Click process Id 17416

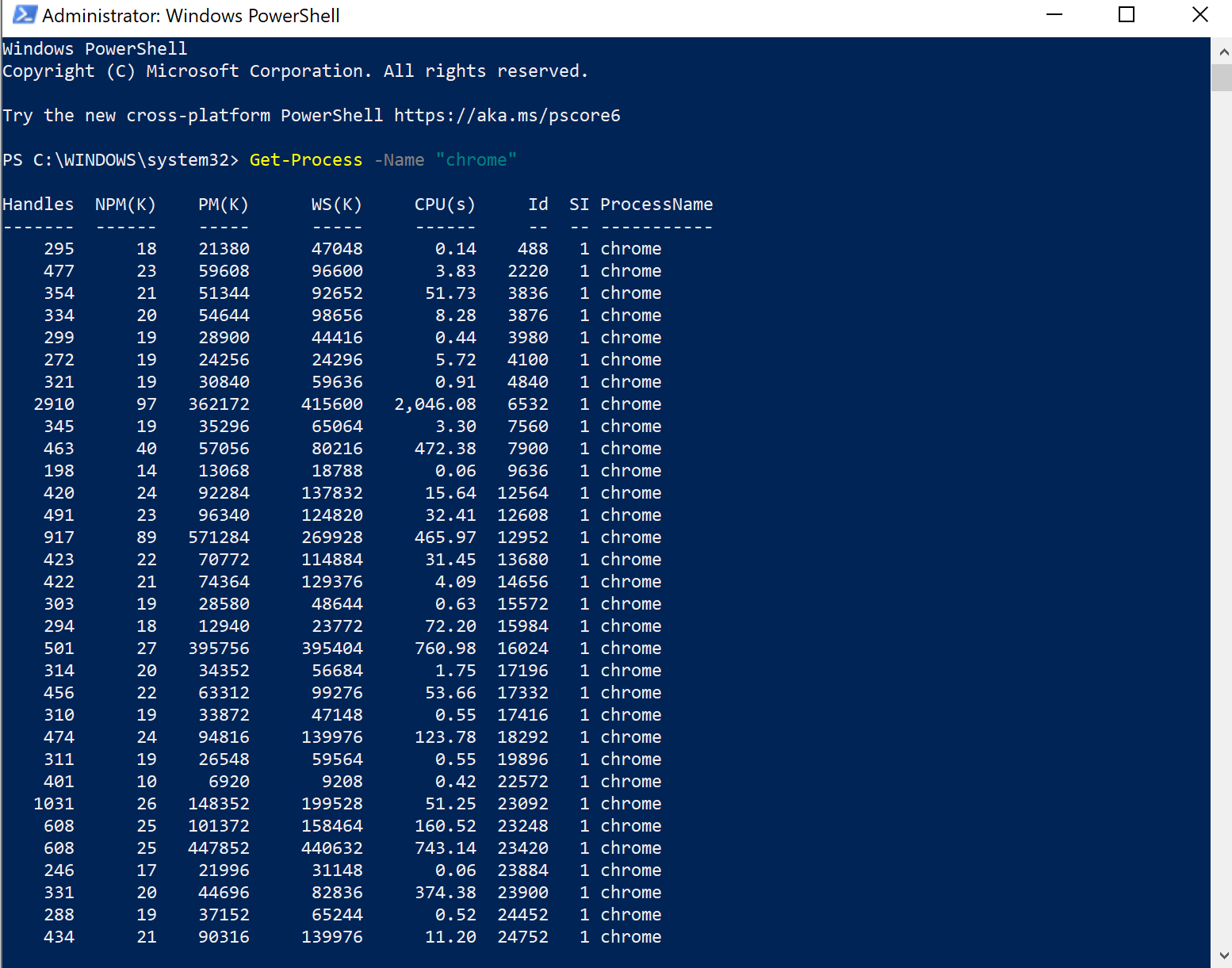coord(522,715)
